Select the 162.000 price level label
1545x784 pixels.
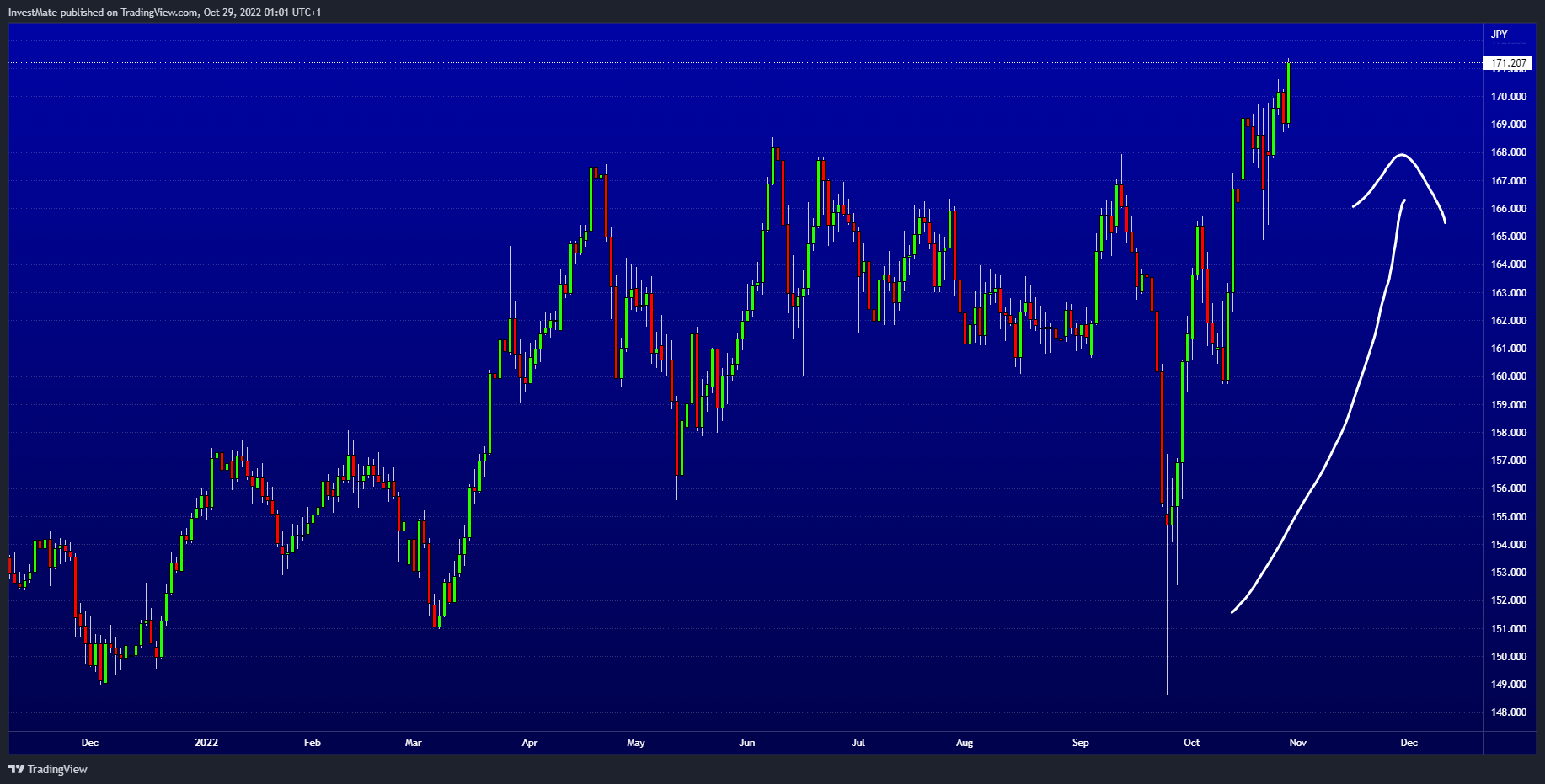(1509, 321)
